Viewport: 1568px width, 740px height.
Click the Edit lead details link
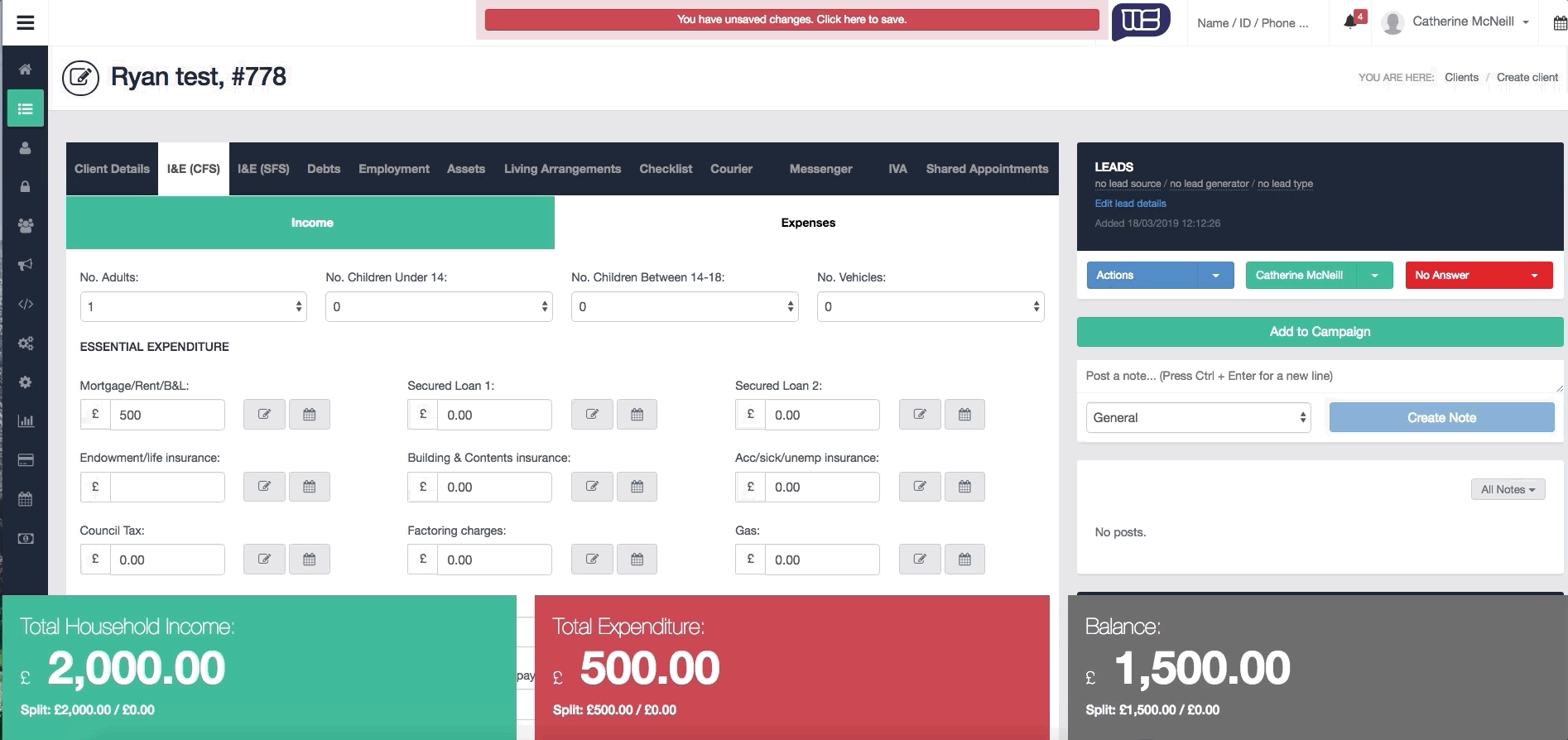tap(1130, 204)
